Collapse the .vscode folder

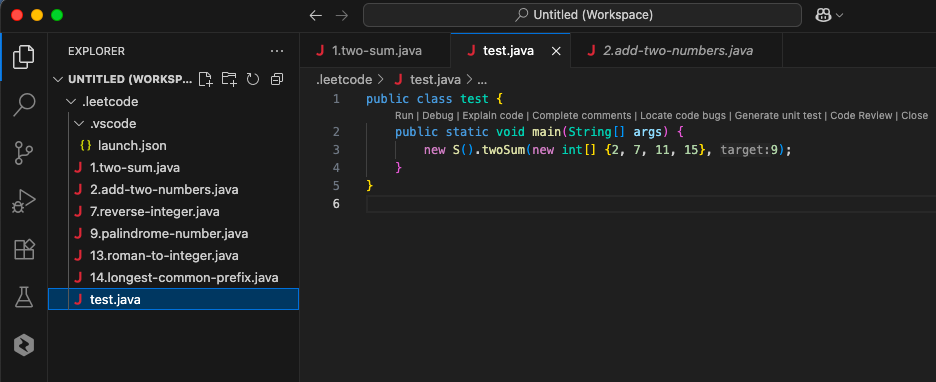click(x=79, y=124)
